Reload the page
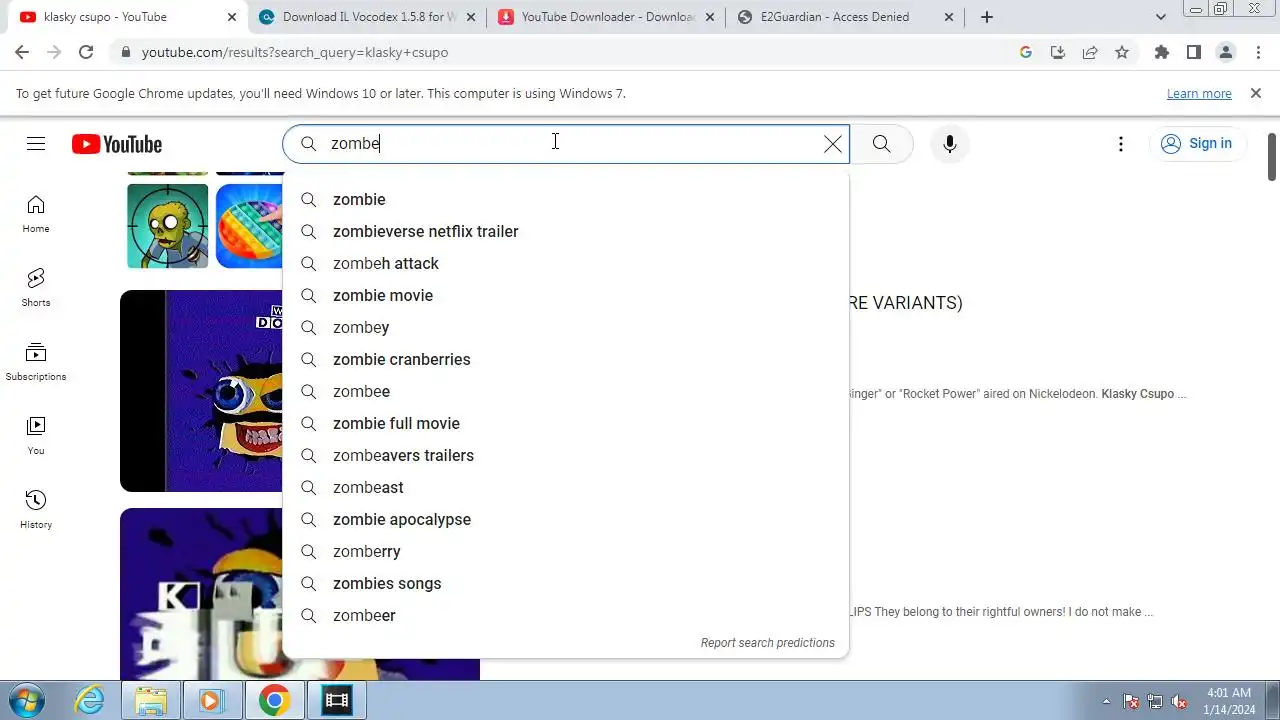 (86, 52)
